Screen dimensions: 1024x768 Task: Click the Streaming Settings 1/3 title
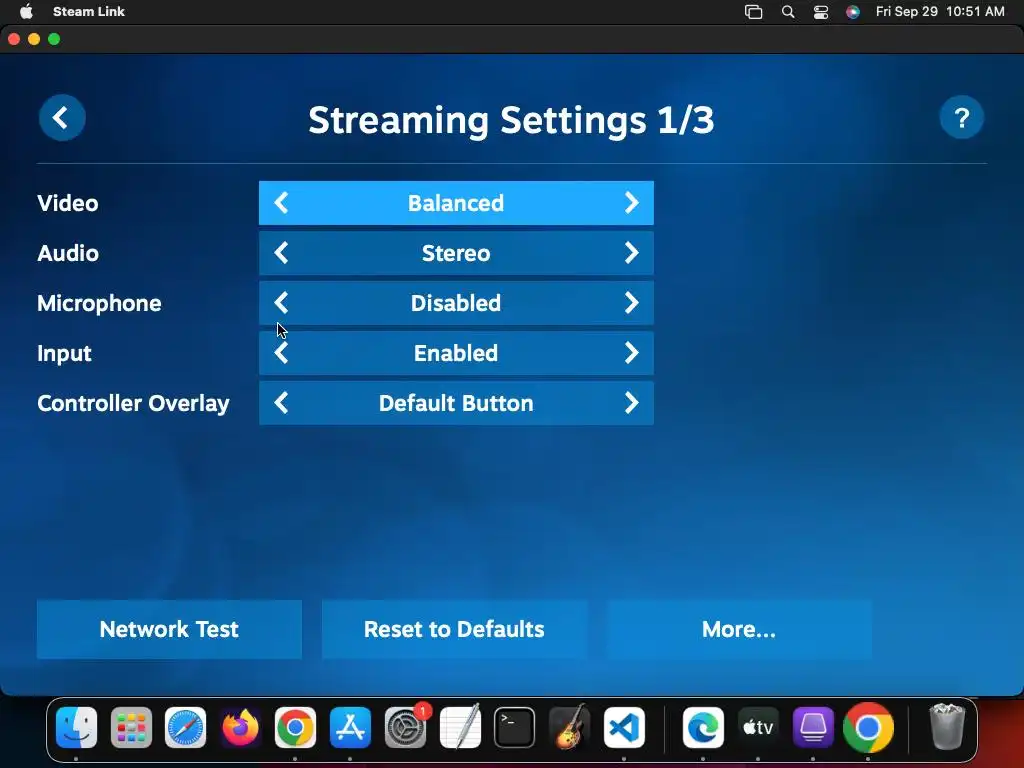tap(511, 120)
